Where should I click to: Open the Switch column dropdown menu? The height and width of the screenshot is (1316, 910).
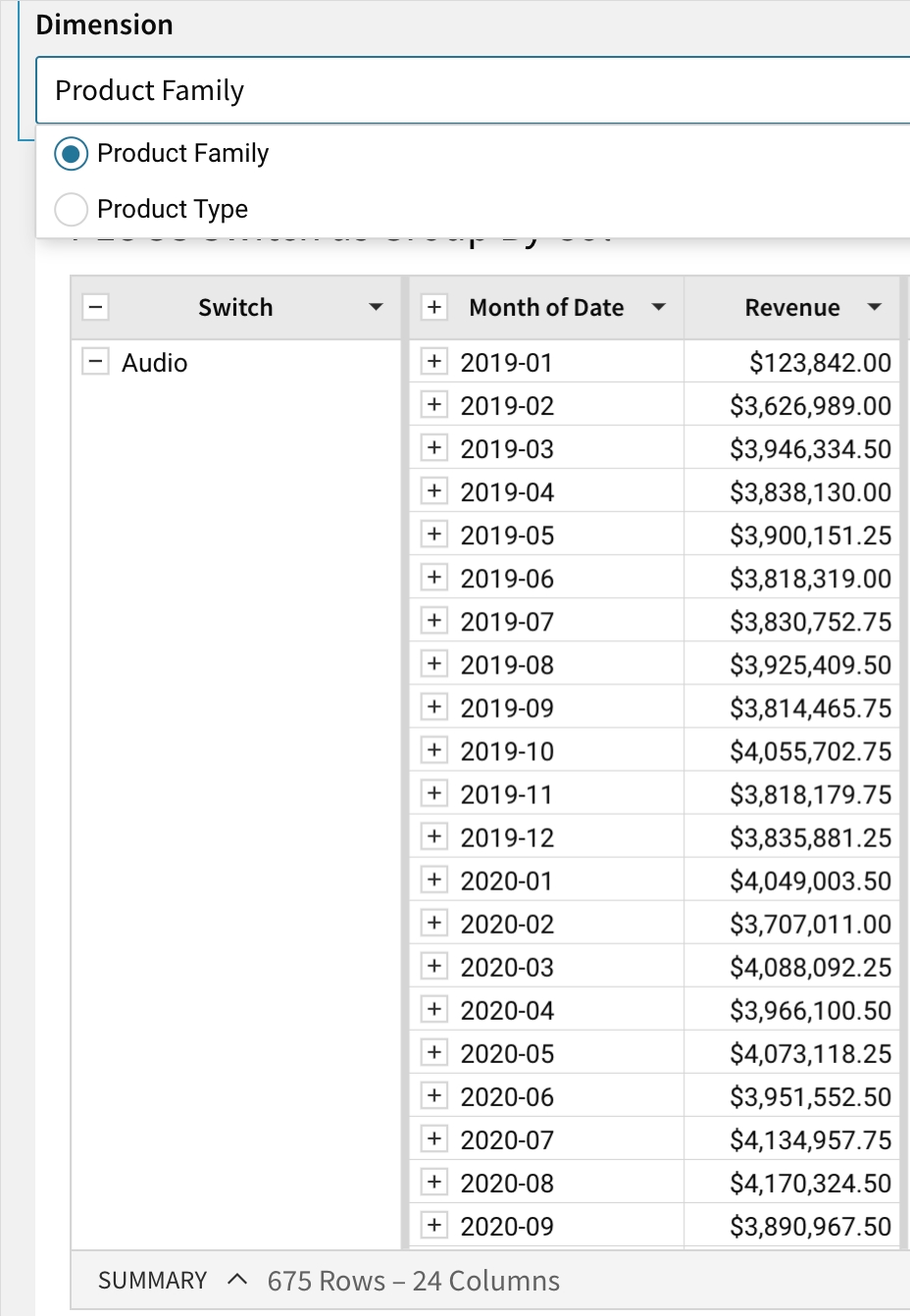376,307
